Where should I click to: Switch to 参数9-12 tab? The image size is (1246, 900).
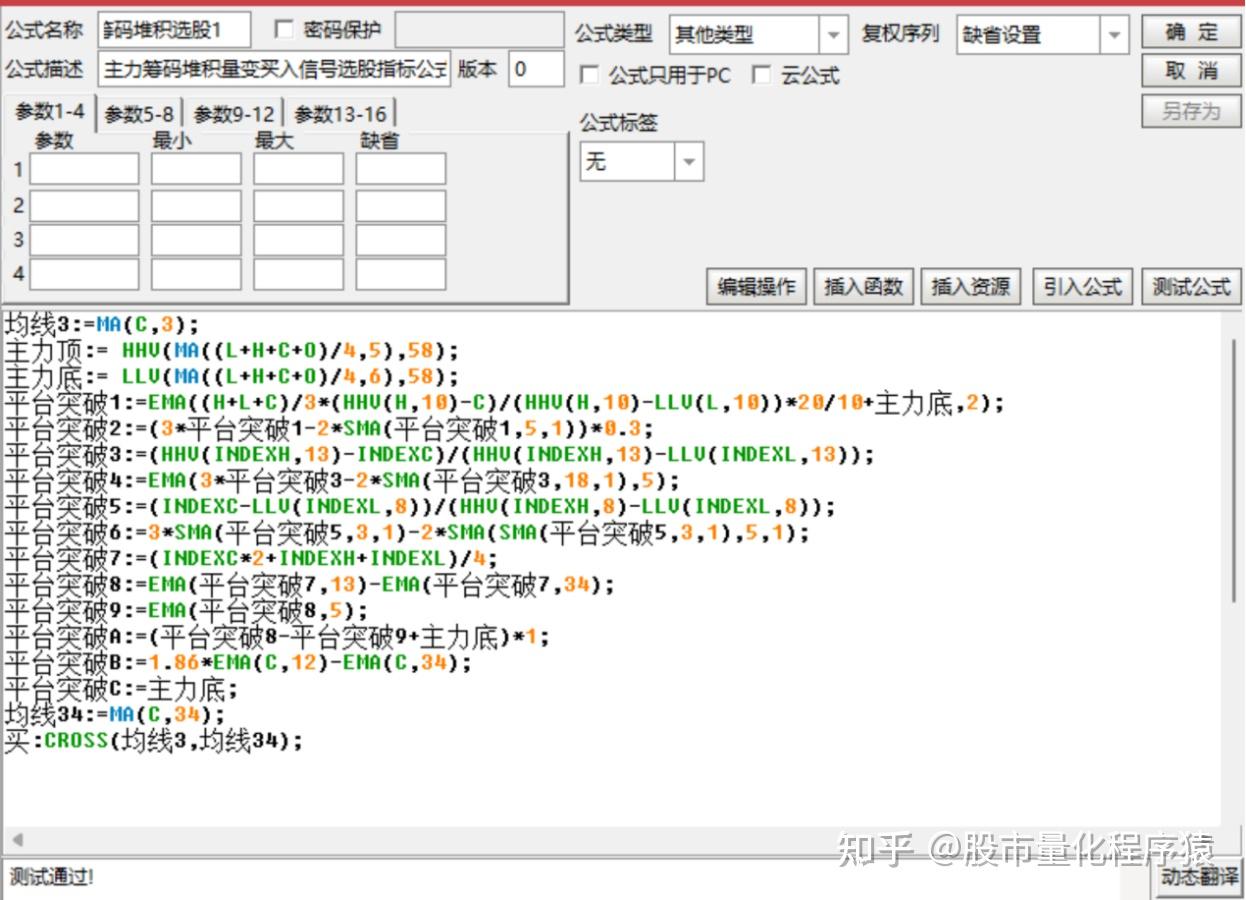234,114
